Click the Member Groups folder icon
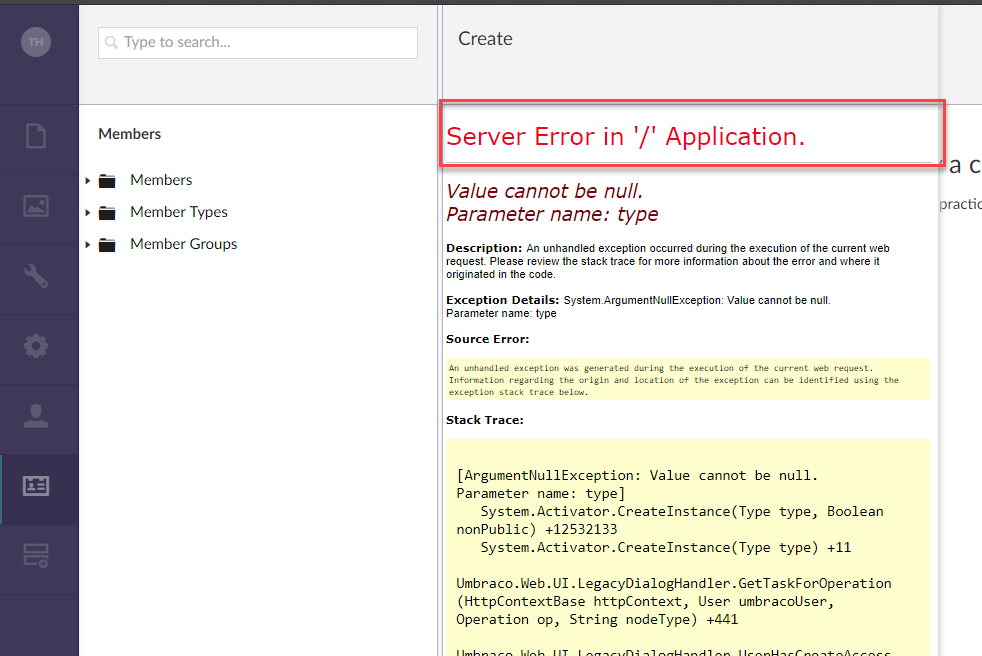This screenshot has height=656, width=982. tap(107, 245)
